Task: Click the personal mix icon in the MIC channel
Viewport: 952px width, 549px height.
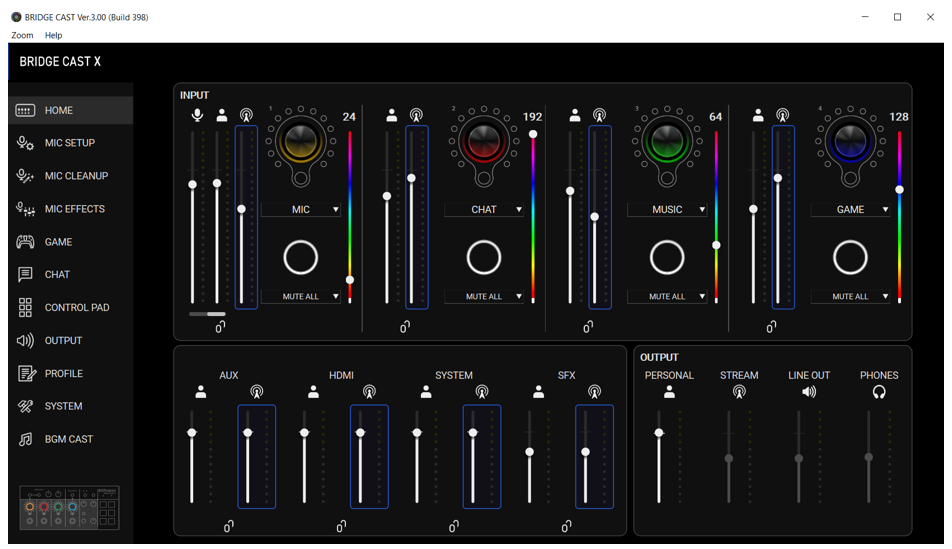Action: pyautogui.click(x=222, y=115)
